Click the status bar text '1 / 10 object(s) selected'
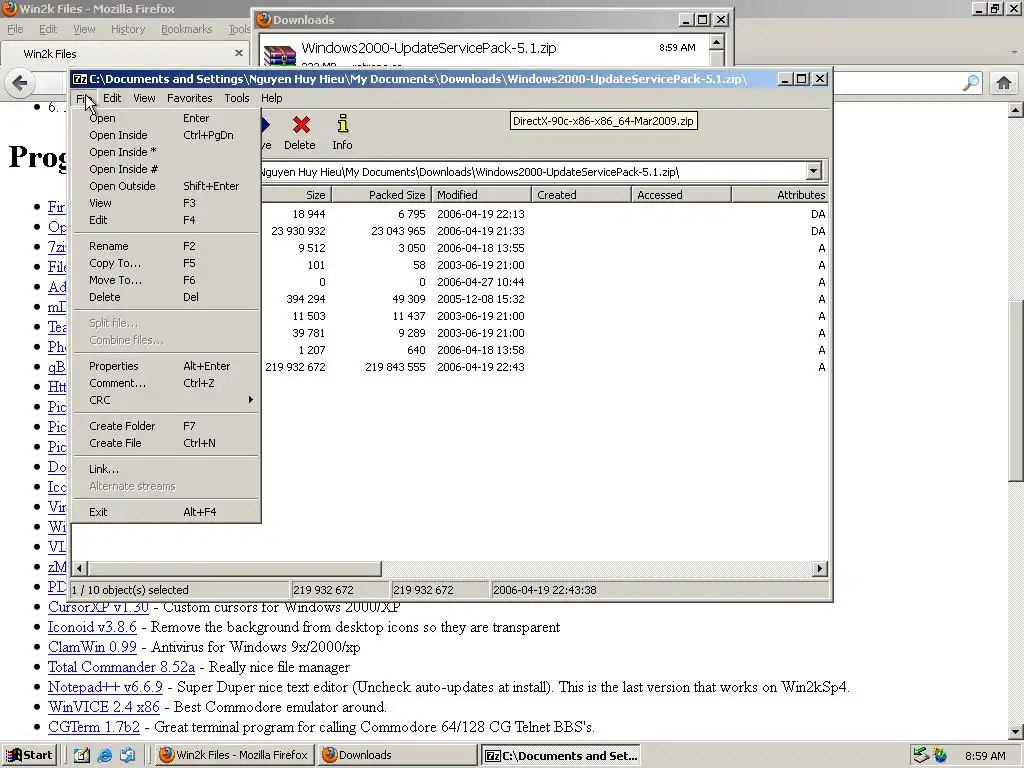This screenshot has height=768, width=1024. point(130,590)
